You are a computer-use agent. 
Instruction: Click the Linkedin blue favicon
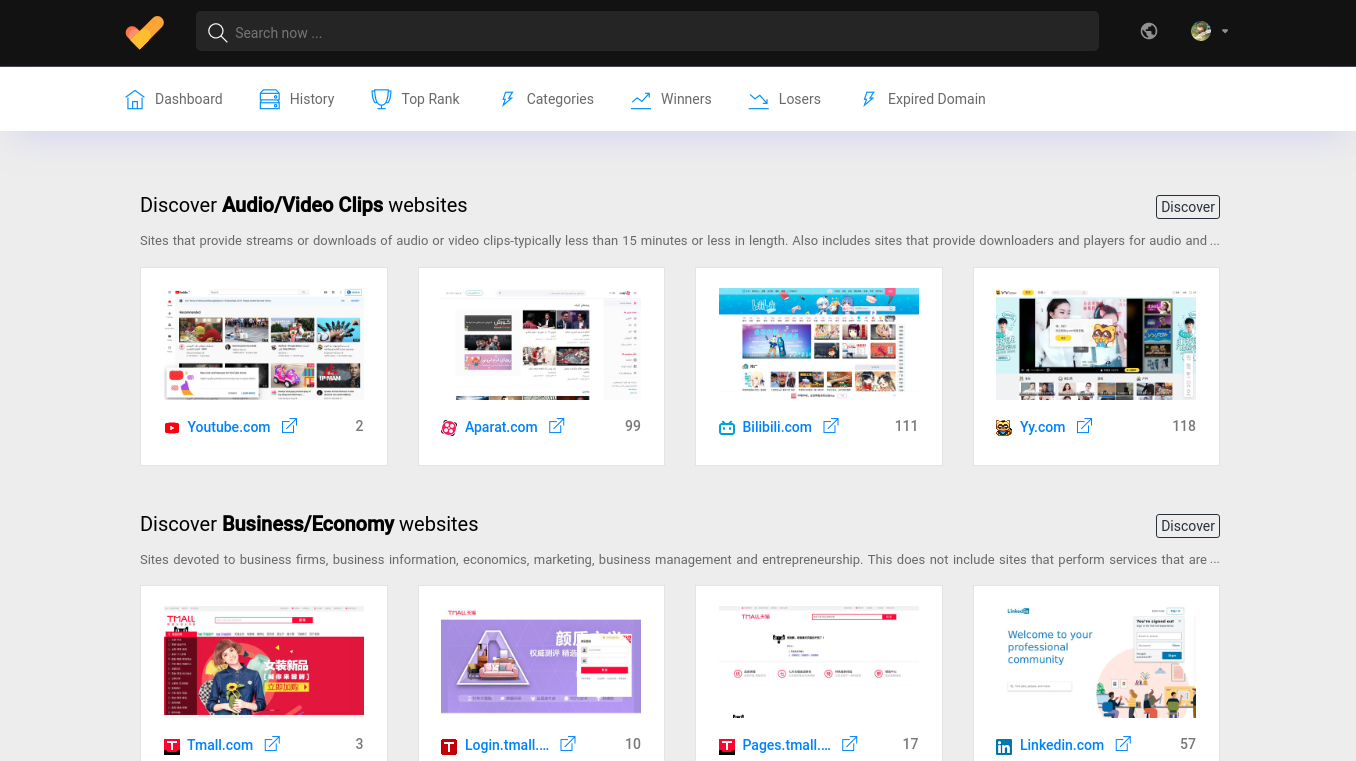pos(1004,747)
